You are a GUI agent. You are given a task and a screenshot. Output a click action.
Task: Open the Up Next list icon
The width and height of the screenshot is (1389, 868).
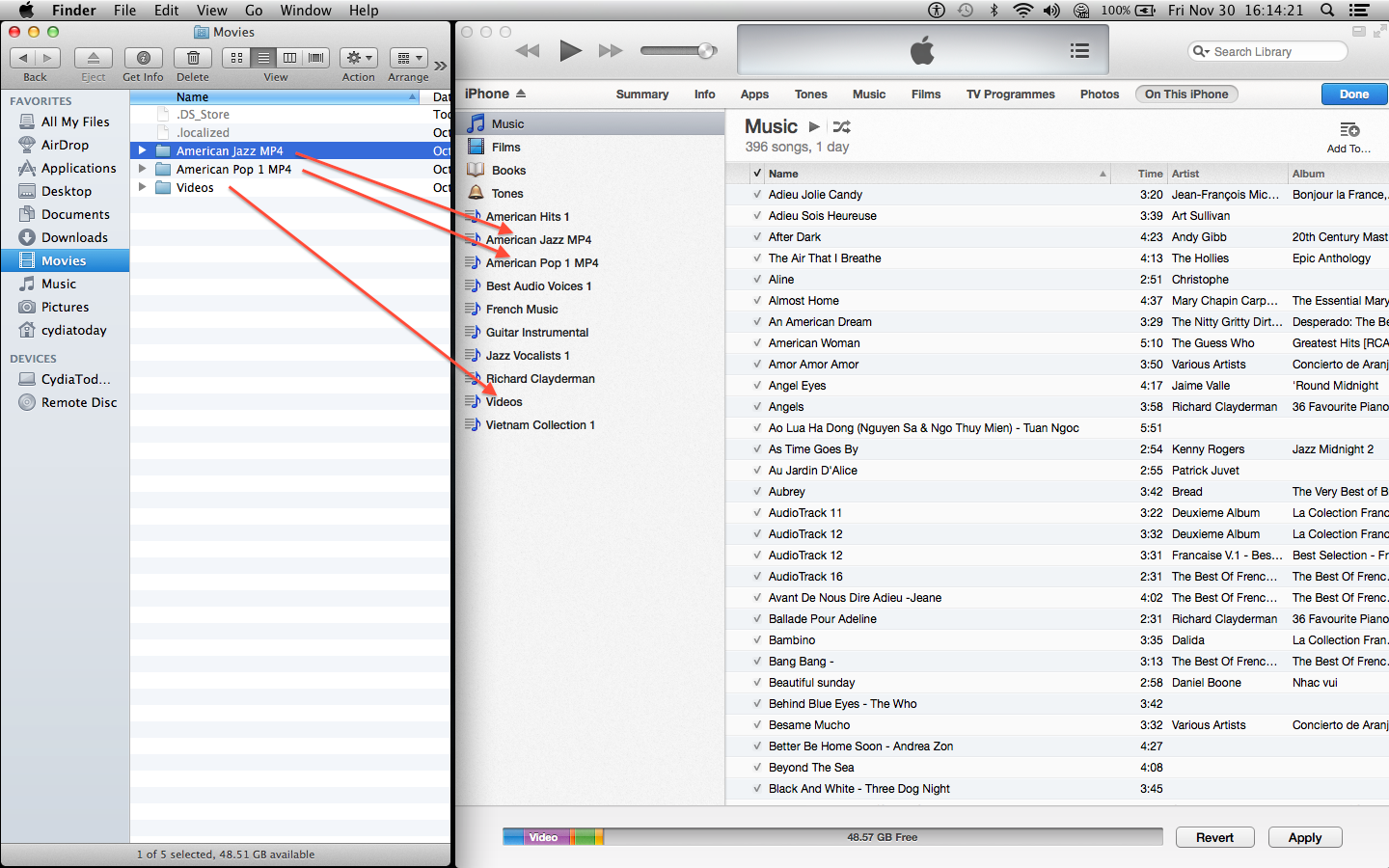(1079, 50)
